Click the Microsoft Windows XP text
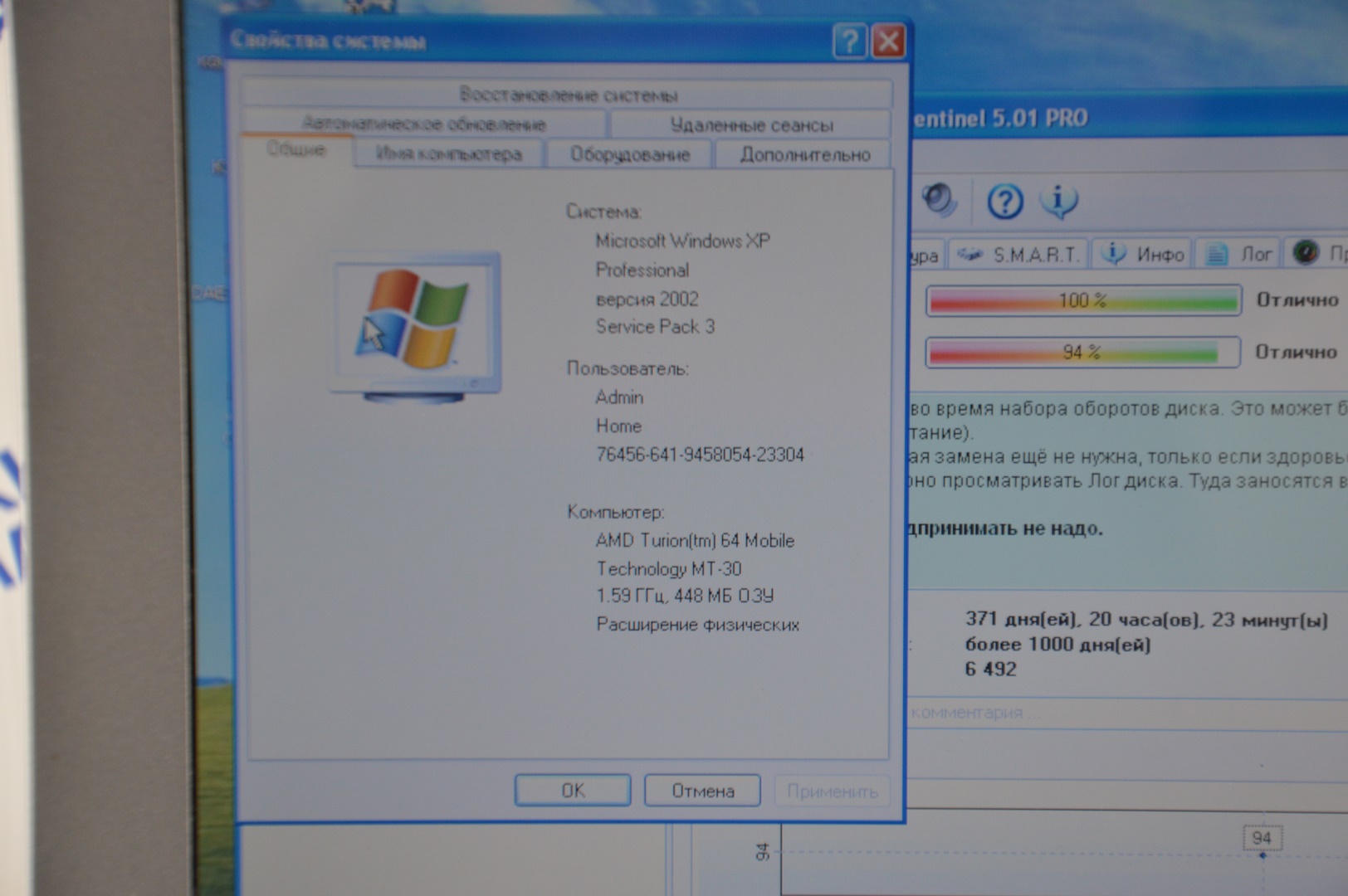The image size is (1348, 896). (x=682, y=241)
